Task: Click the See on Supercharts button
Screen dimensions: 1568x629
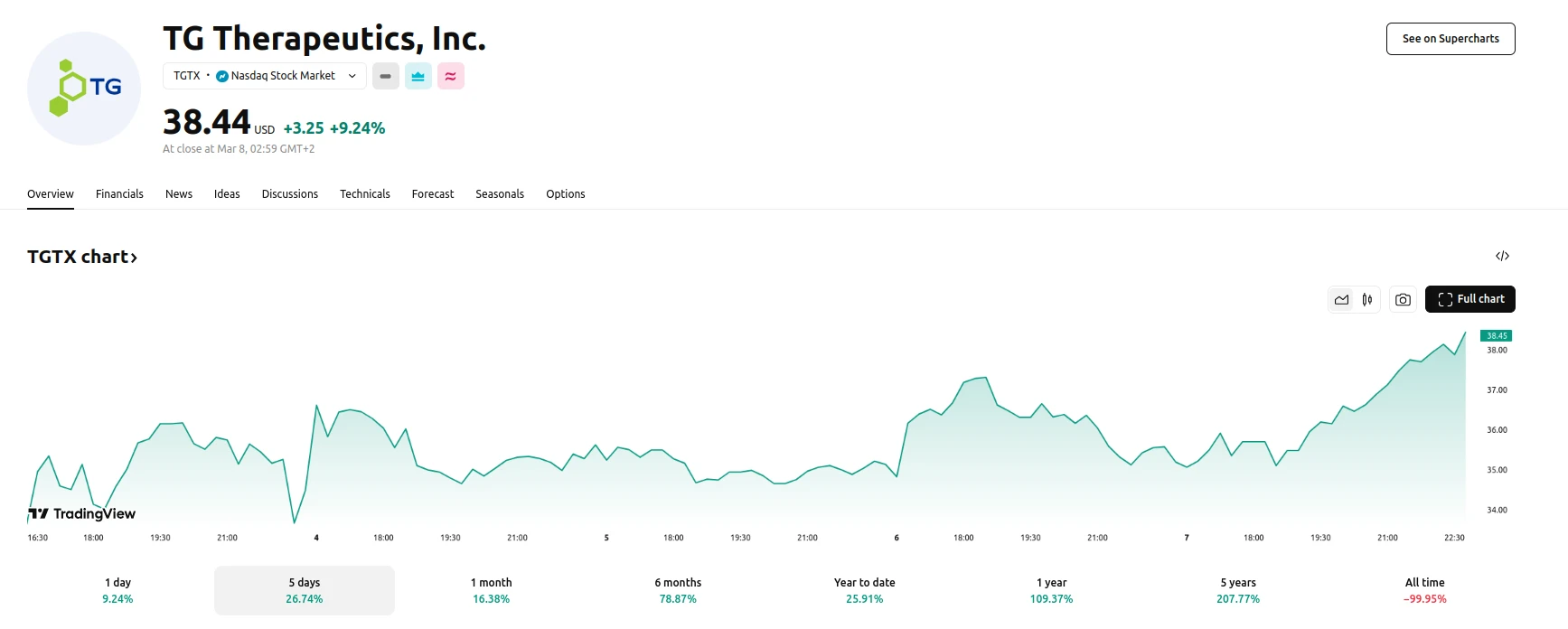Action: [1450, 39]
